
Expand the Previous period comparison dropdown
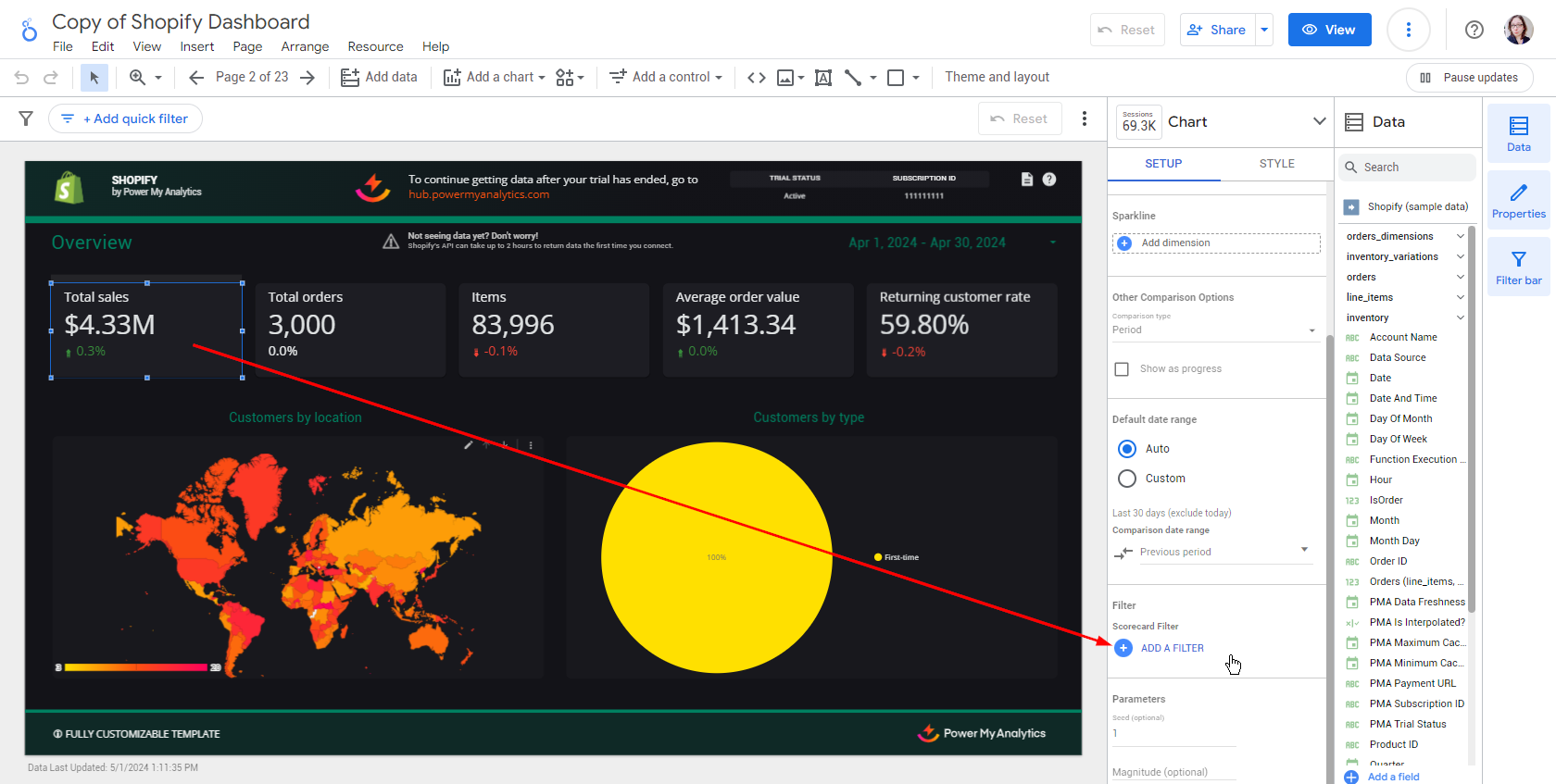point(1213,552)
